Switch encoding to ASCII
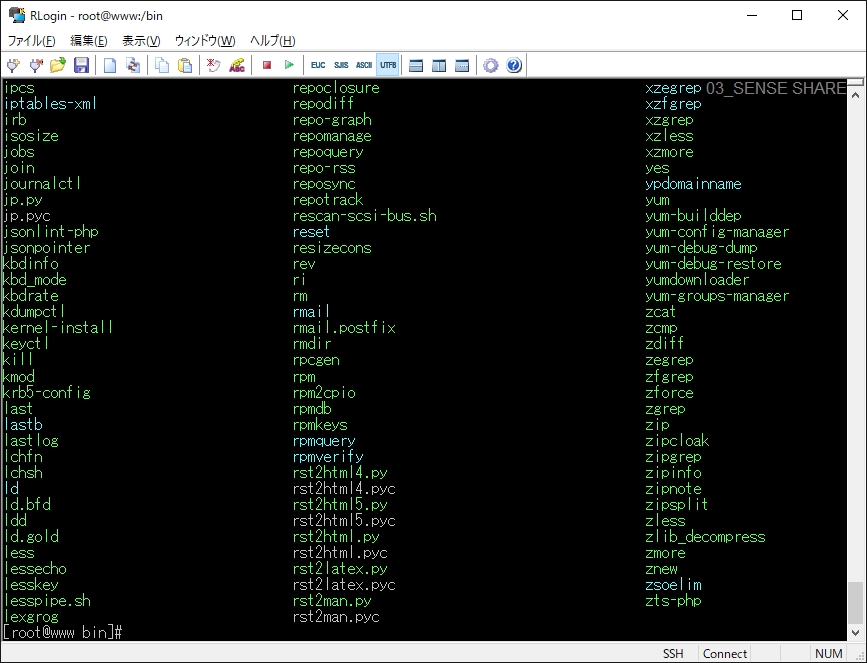 (364, 65)
